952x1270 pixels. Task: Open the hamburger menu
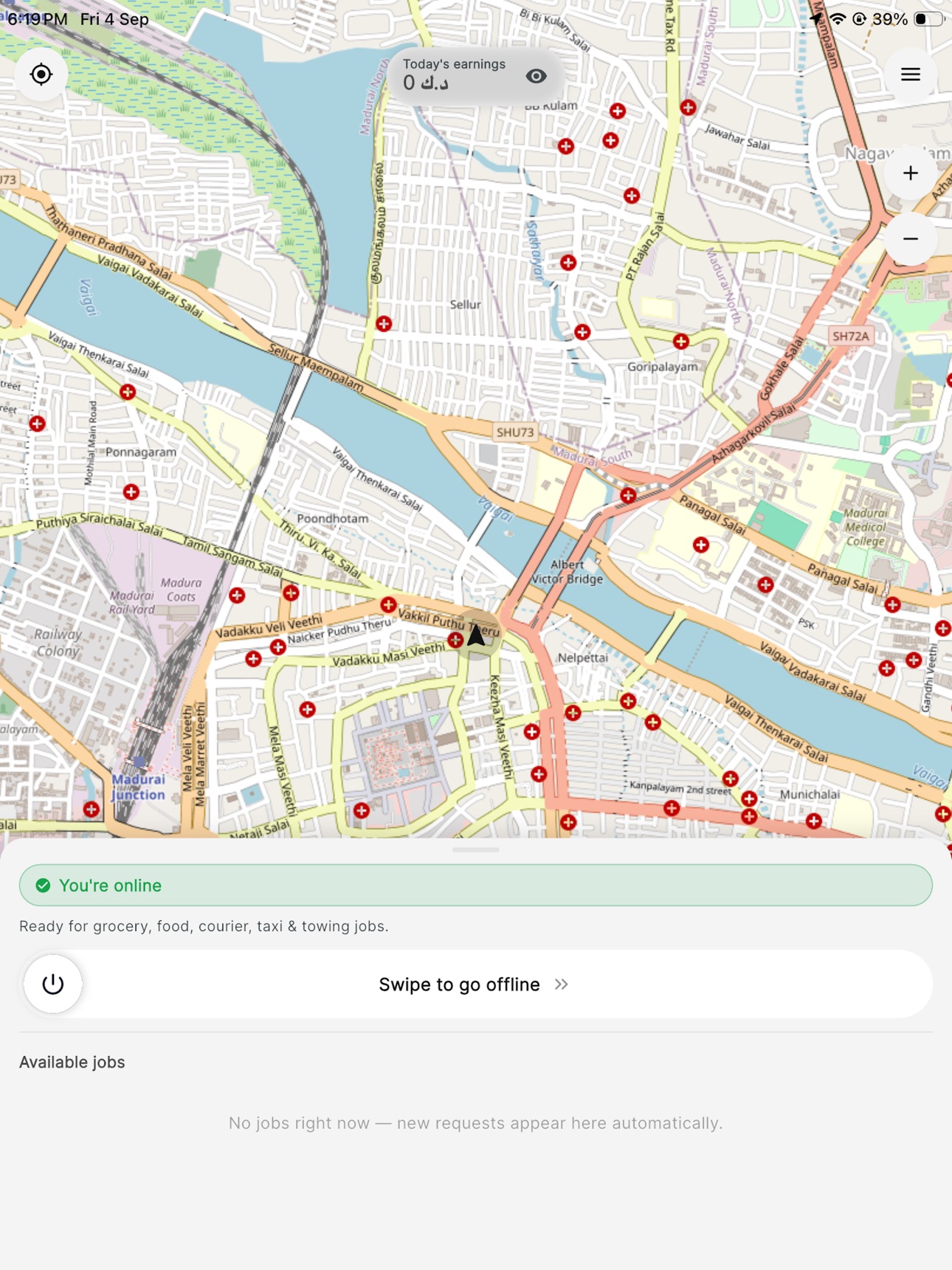(910, 75)
